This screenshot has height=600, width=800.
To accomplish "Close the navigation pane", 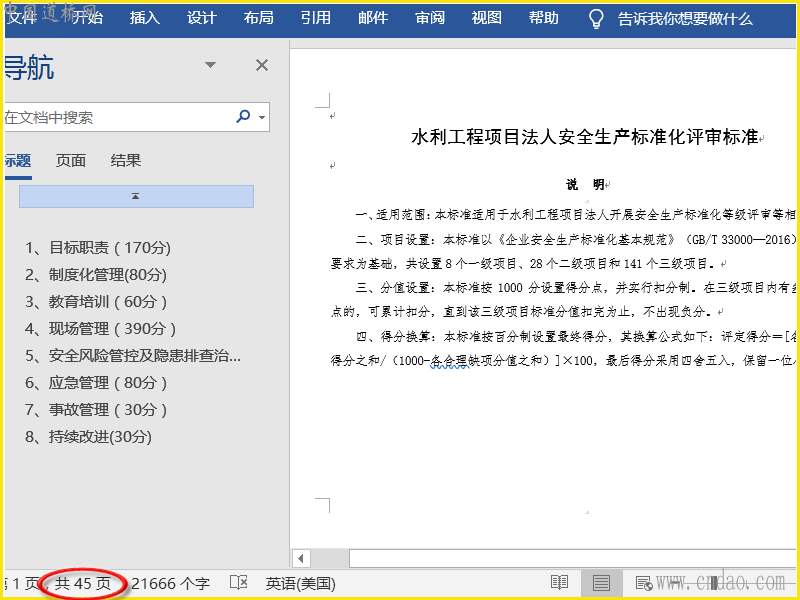I will coord(262,65).
